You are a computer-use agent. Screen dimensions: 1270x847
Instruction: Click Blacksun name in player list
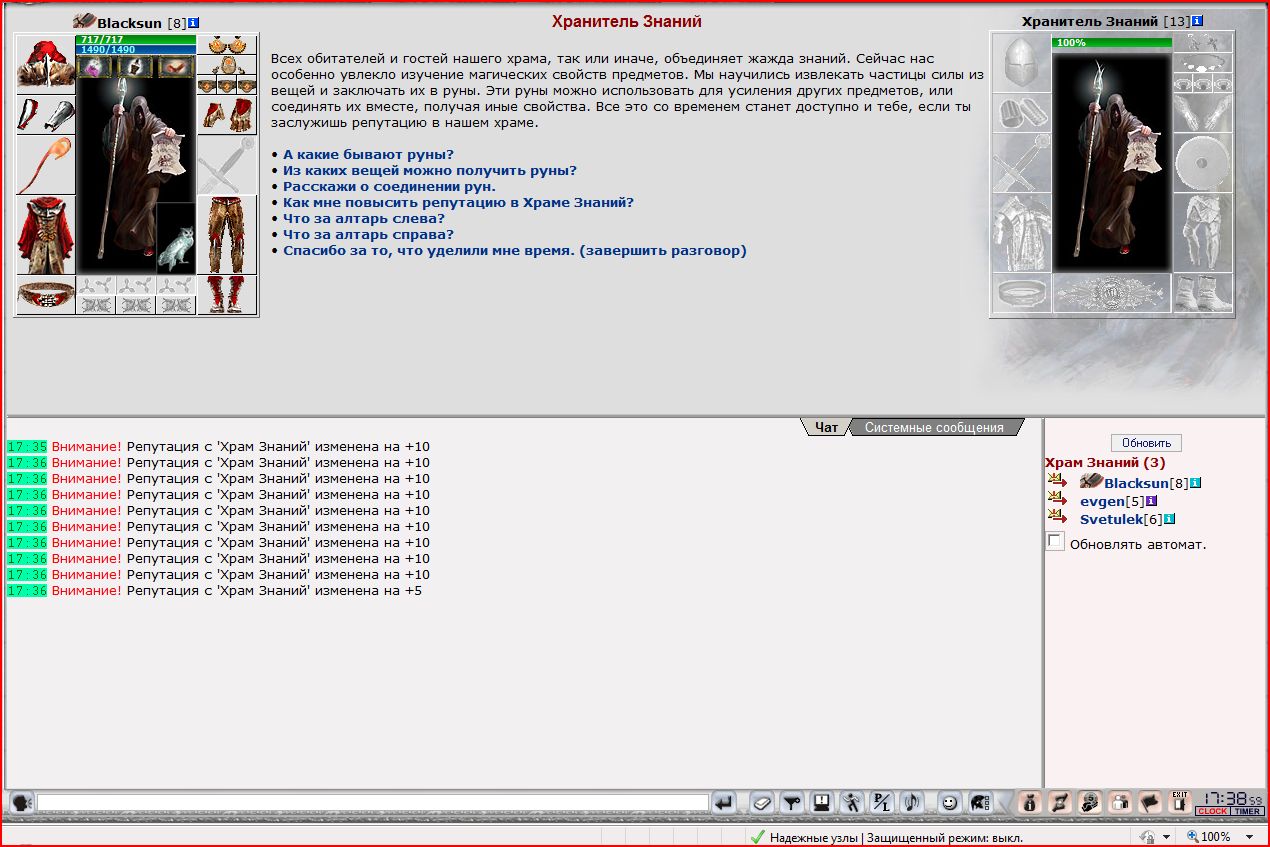[1136, 483]
